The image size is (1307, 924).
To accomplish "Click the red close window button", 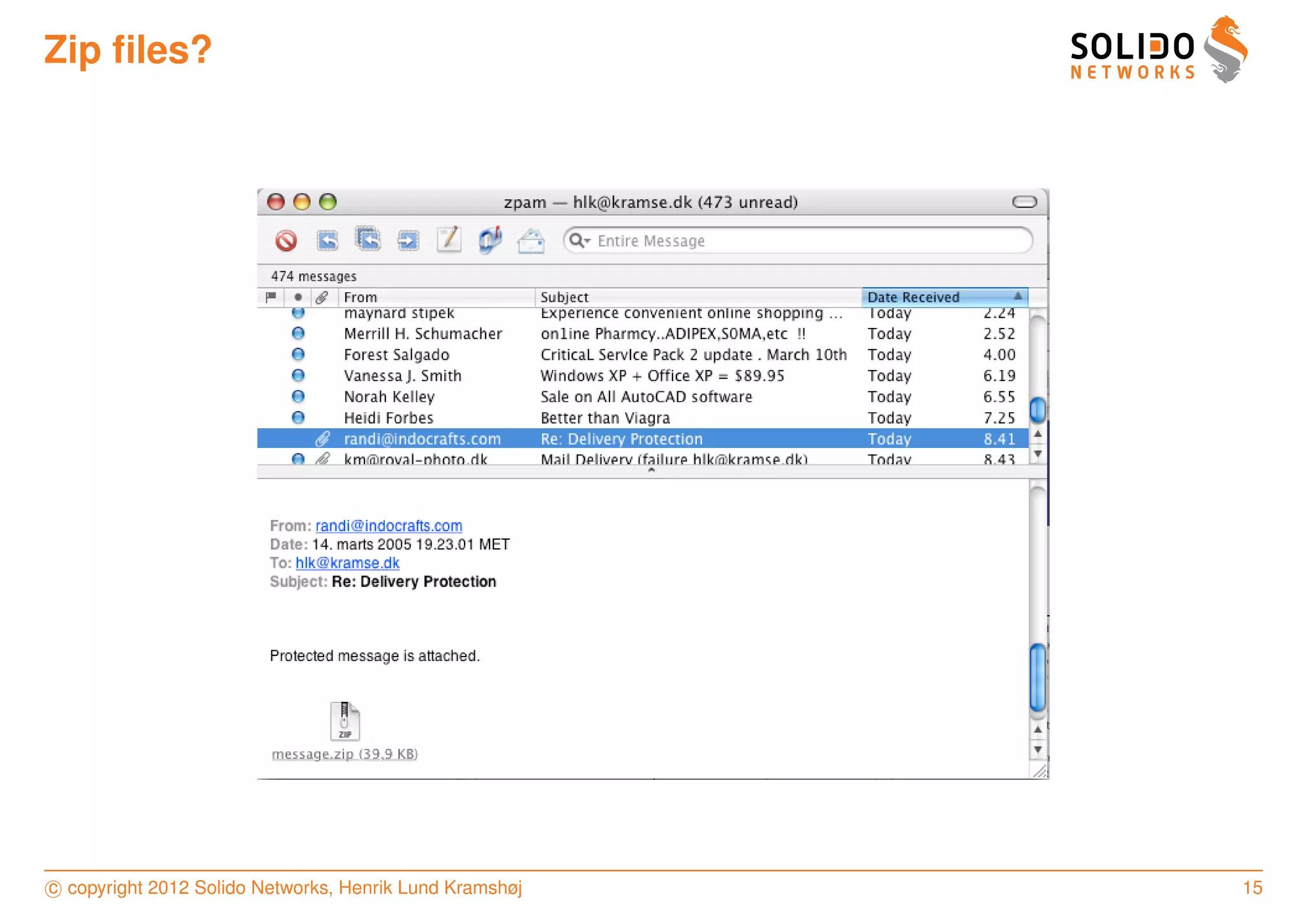I will [x=276, y=202].
